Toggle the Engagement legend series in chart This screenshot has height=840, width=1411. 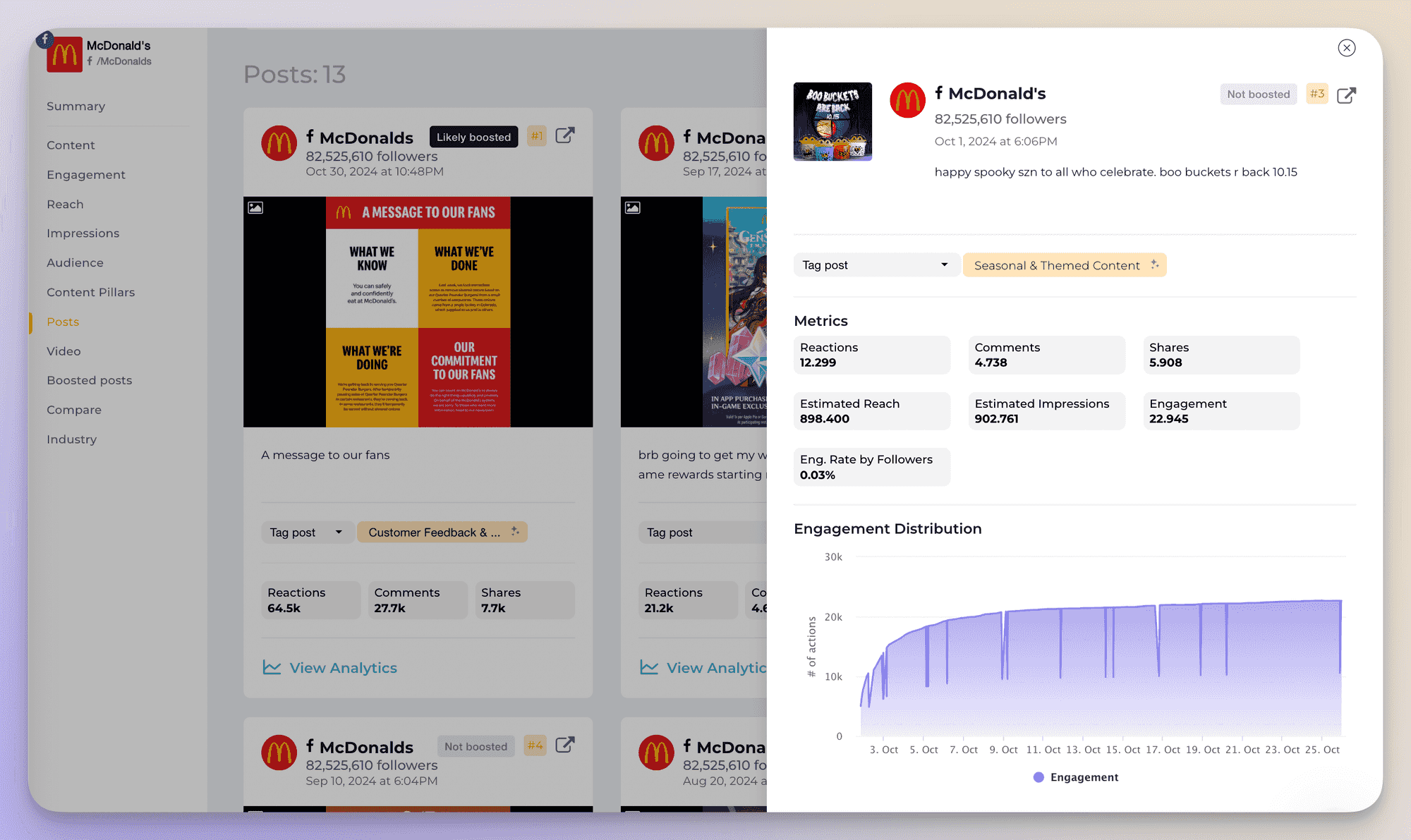pos(1076,777)
